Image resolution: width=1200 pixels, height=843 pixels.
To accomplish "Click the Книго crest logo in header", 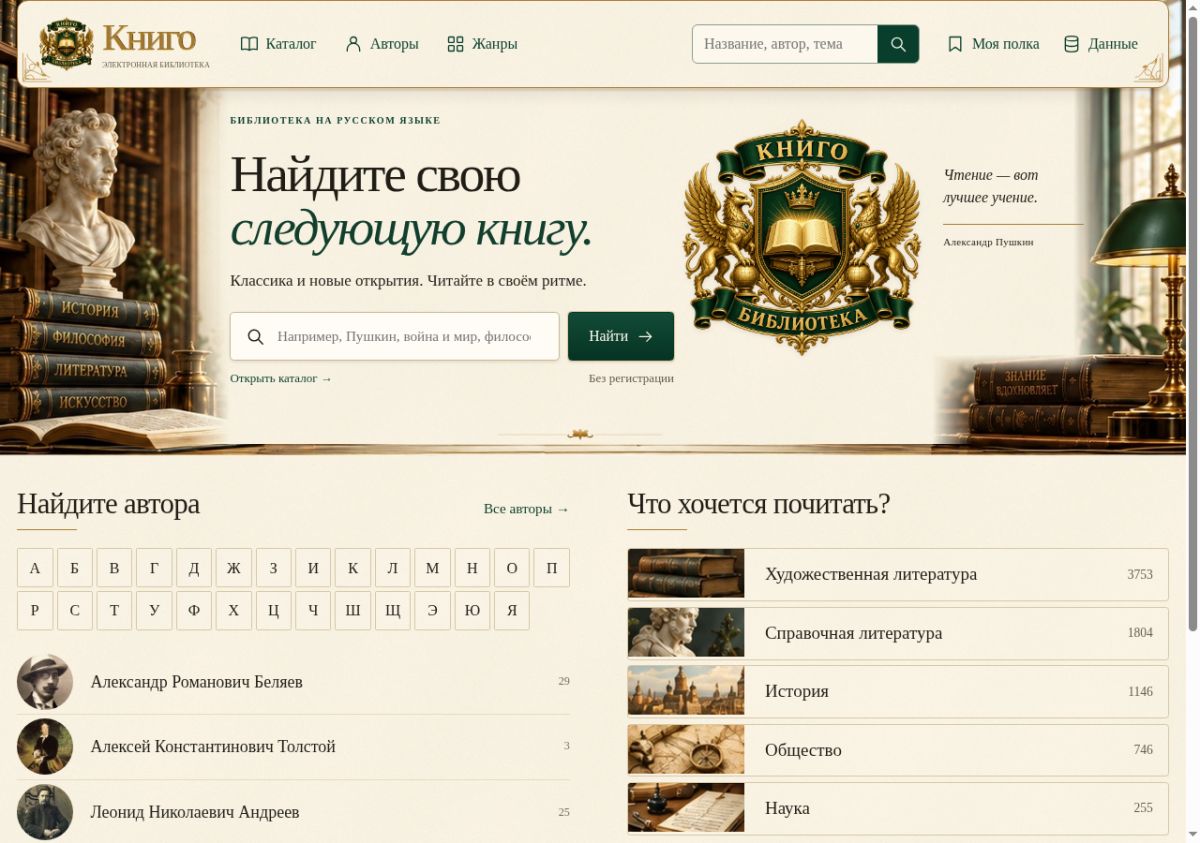I will pyautogui.click(x=66, y=45).
